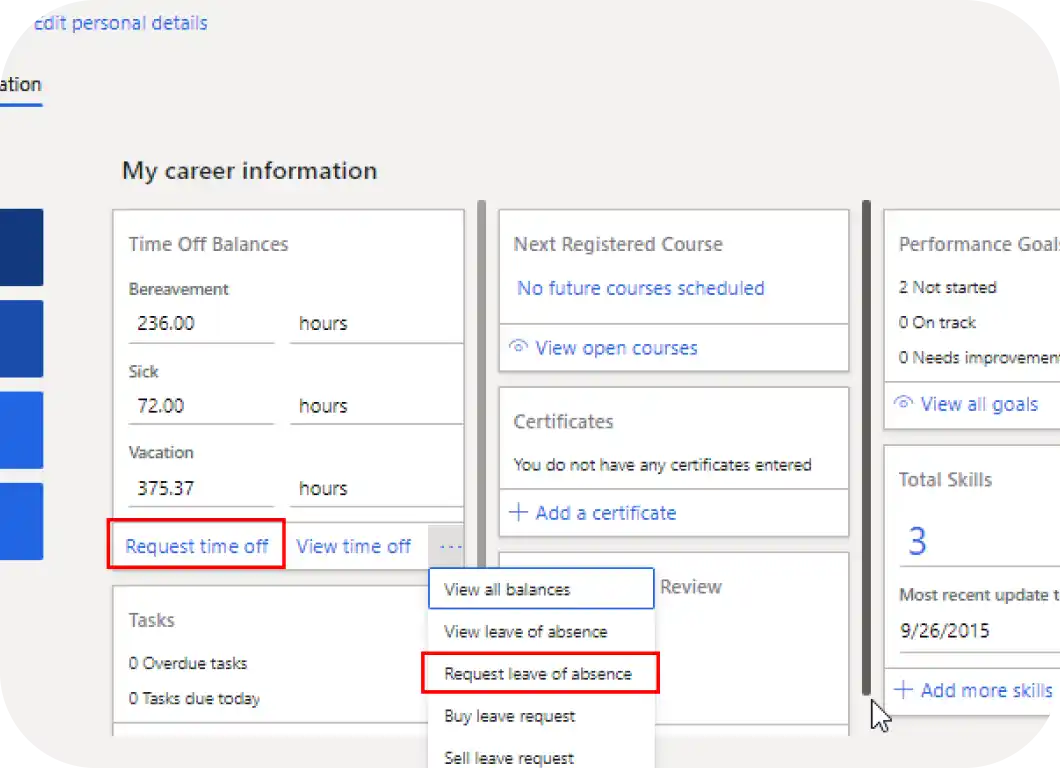The image size is (1060, 768).
Task: Click the eye icon beside View all goals
Action: coord(904,404)
